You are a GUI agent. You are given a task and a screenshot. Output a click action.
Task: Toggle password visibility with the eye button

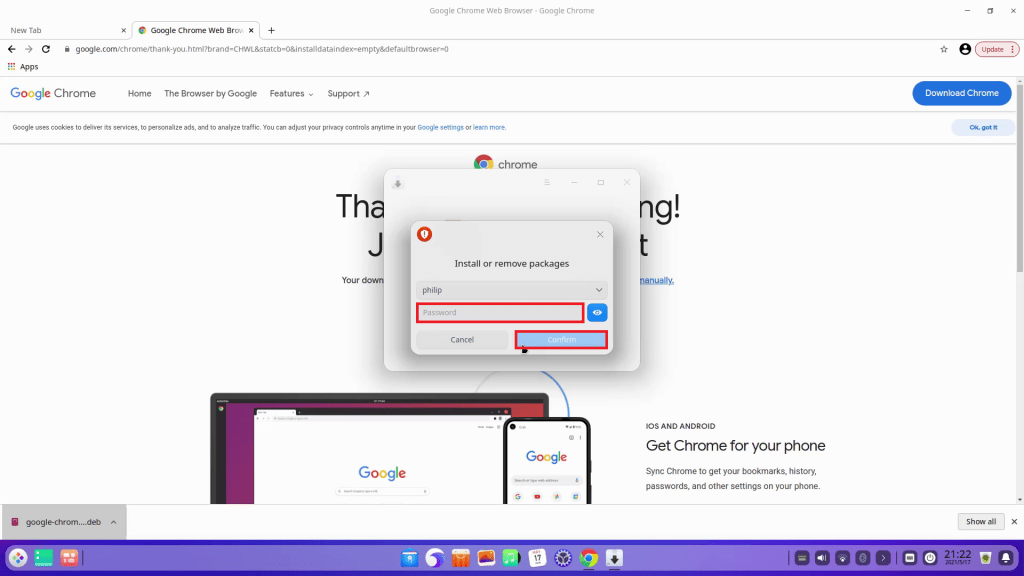point(597,313)
